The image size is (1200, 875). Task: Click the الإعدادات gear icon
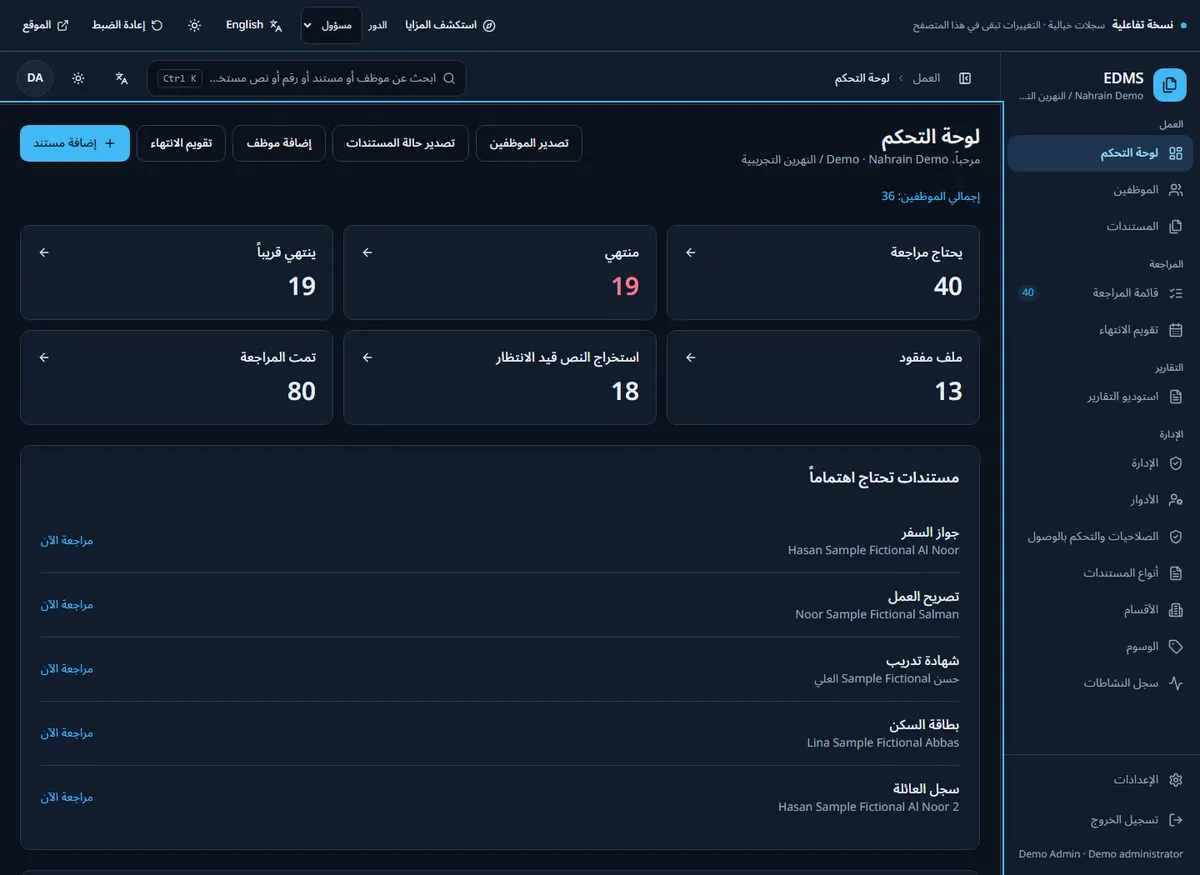pos(1176,780)
